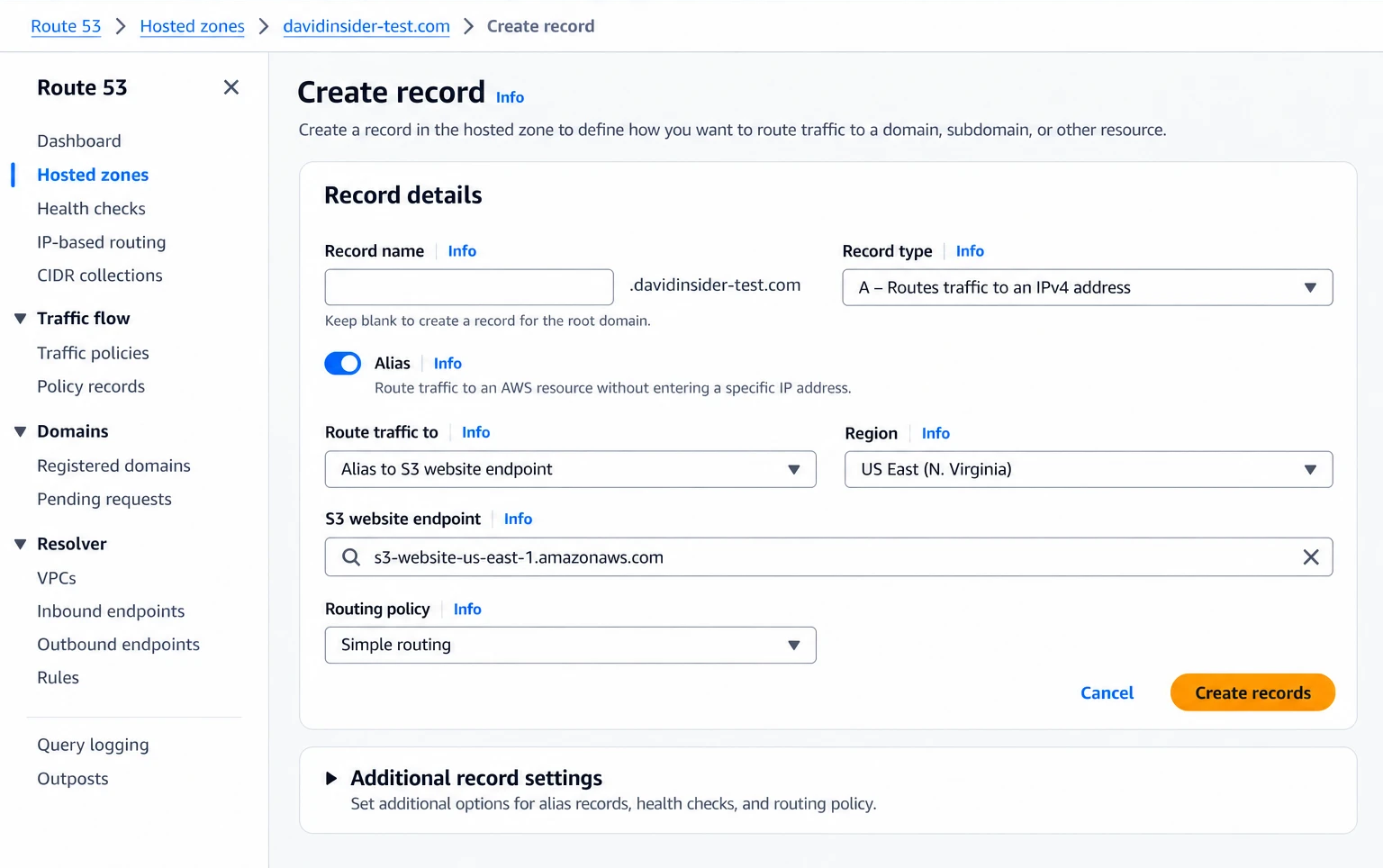This screenshot has width=1383, height=868.
Task: Open Info link beside Create record heading
Action: [510, 97]
